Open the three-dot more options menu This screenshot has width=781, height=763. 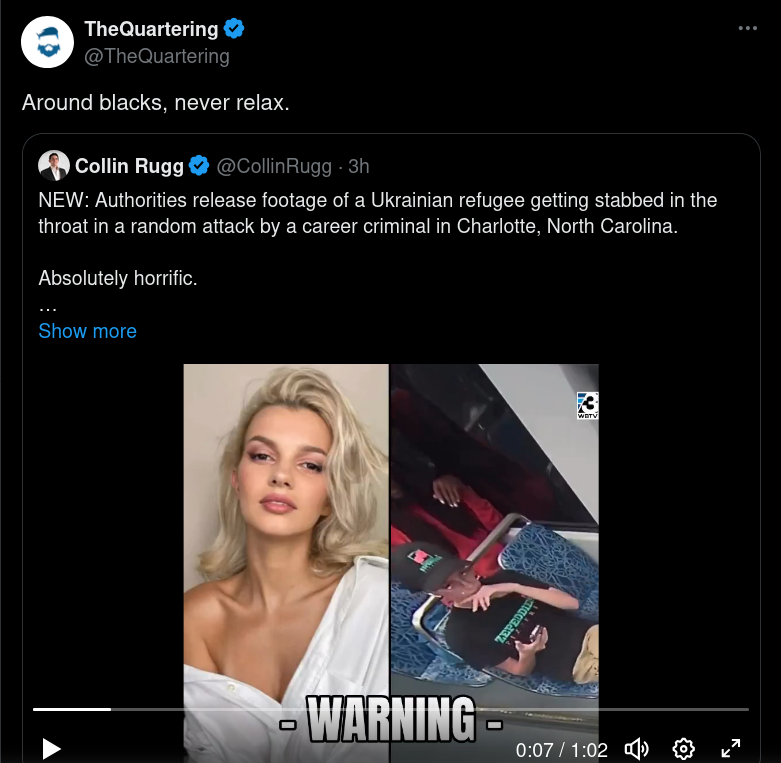point(748,28)
